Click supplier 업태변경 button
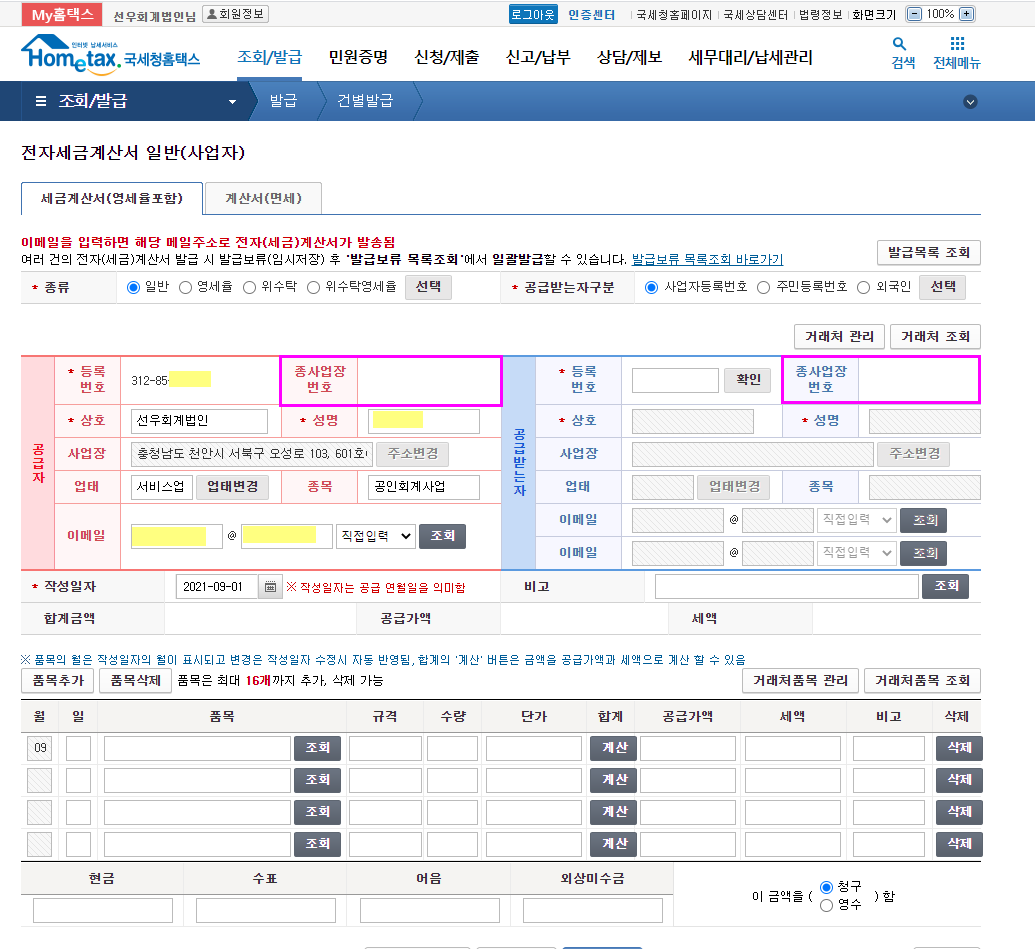The width and height of the screenshot is (1035, 949). 232,486
